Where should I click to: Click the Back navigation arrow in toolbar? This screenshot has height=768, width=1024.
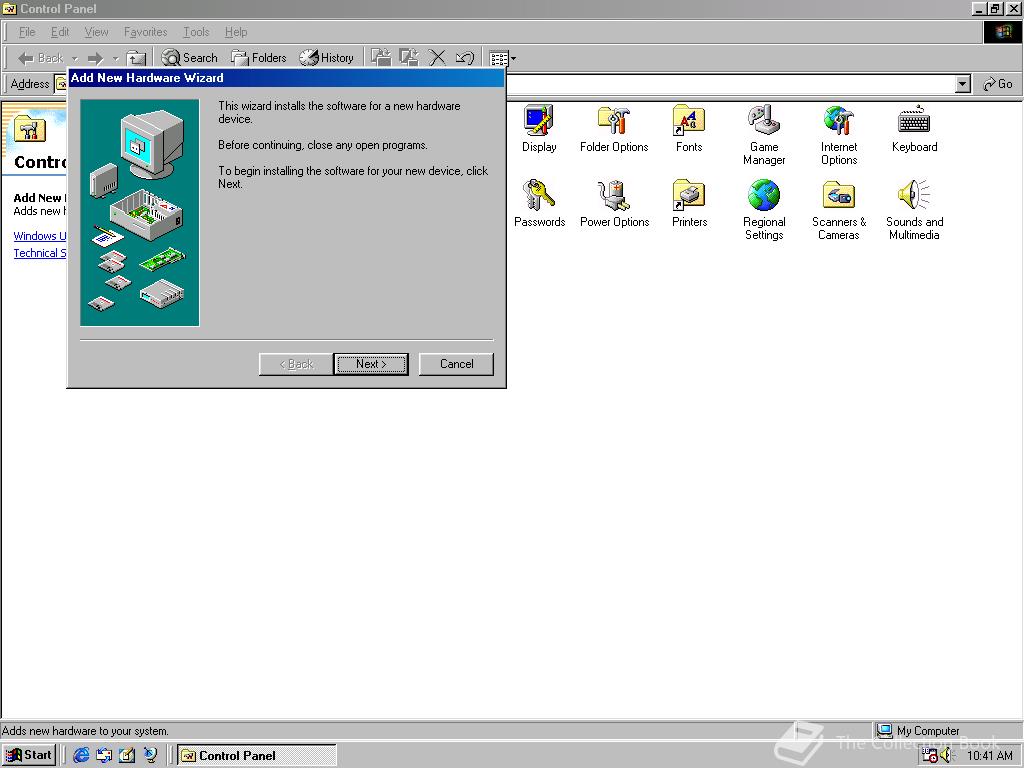40,58
